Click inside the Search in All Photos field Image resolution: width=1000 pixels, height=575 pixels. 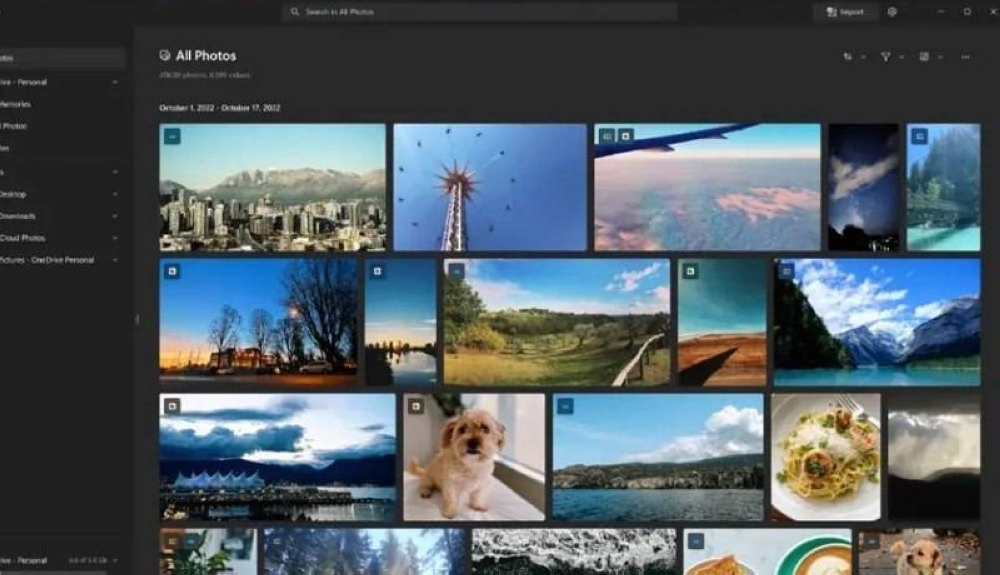point(480,12)
